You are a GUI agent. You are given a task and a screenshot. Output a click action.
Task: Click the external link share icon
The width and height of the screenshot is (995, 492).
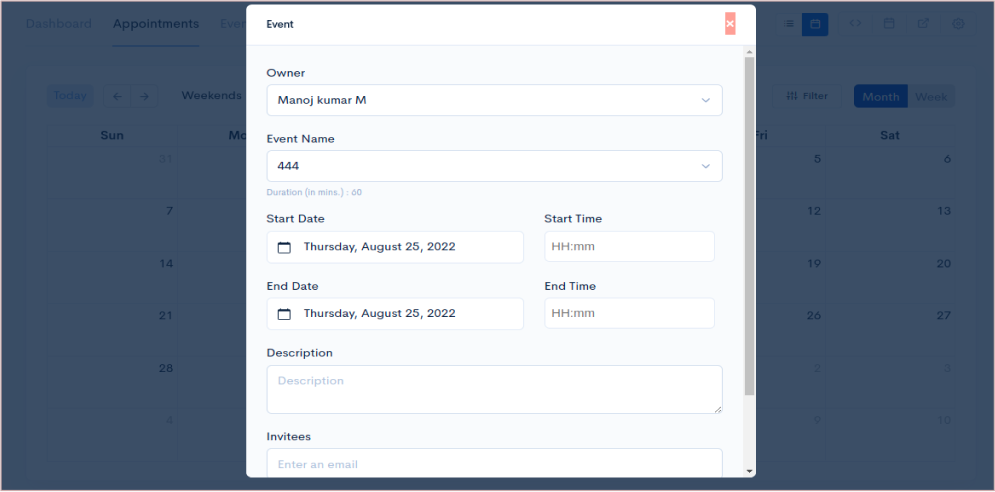click(923, 24)
